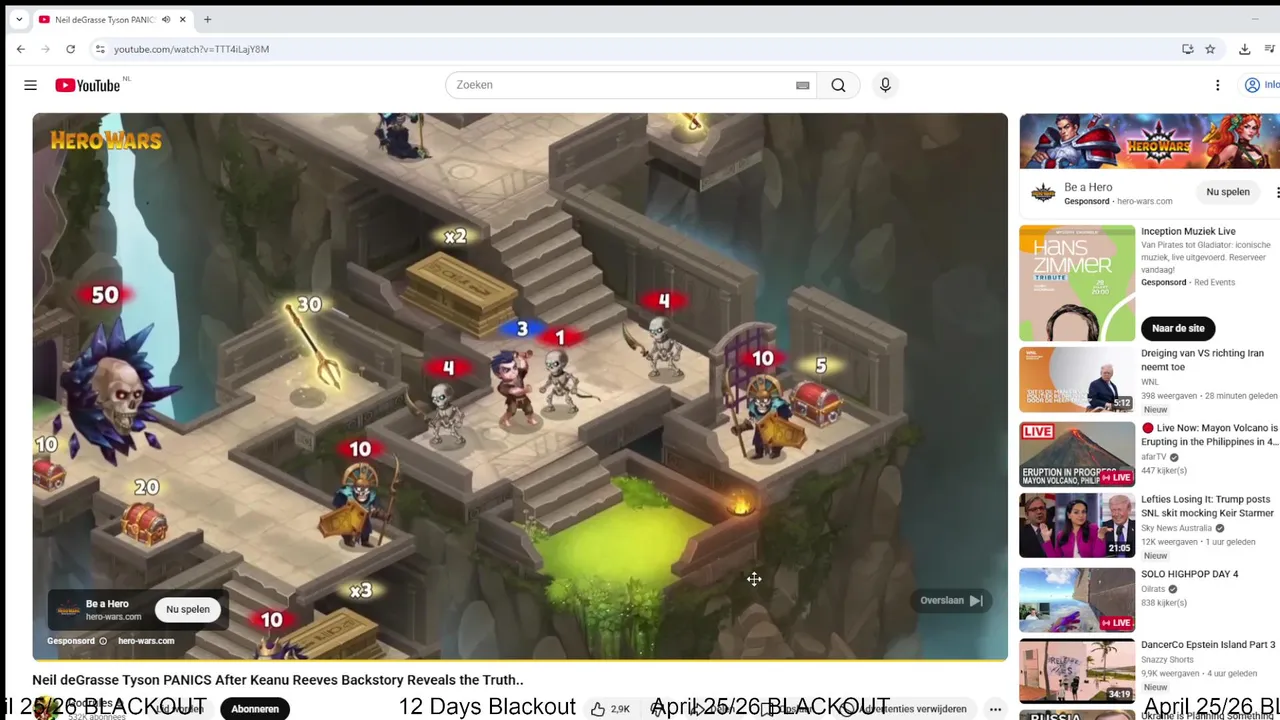Screen dimensions: 1280x720
Task: Open browser downloads
Action: 1244,49
